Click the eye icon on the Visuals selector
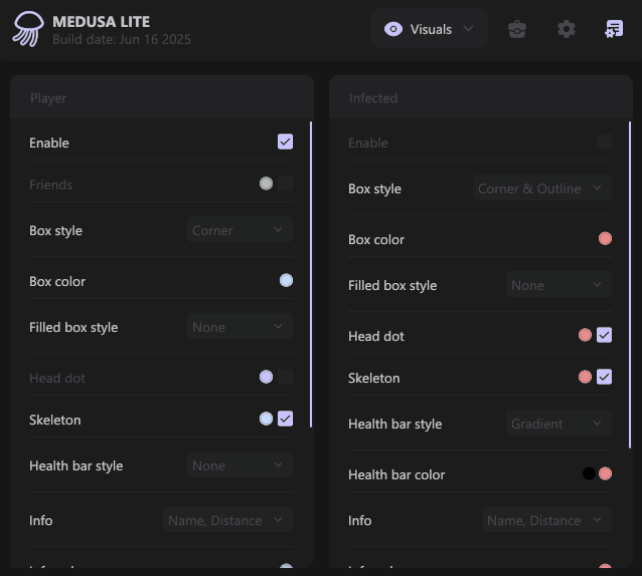 click(x=394, y=29)
